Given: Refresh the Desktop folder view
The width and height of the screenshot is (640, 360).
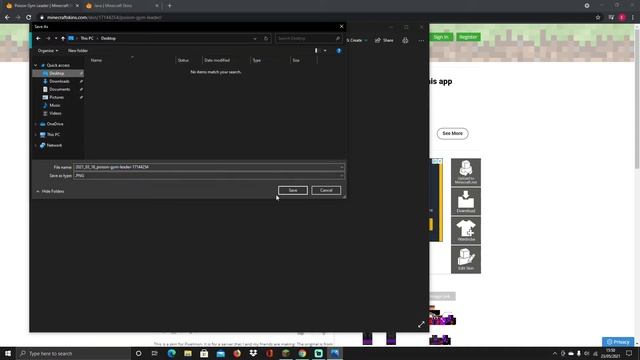Looking at the screenshot, I should [266, 38].
